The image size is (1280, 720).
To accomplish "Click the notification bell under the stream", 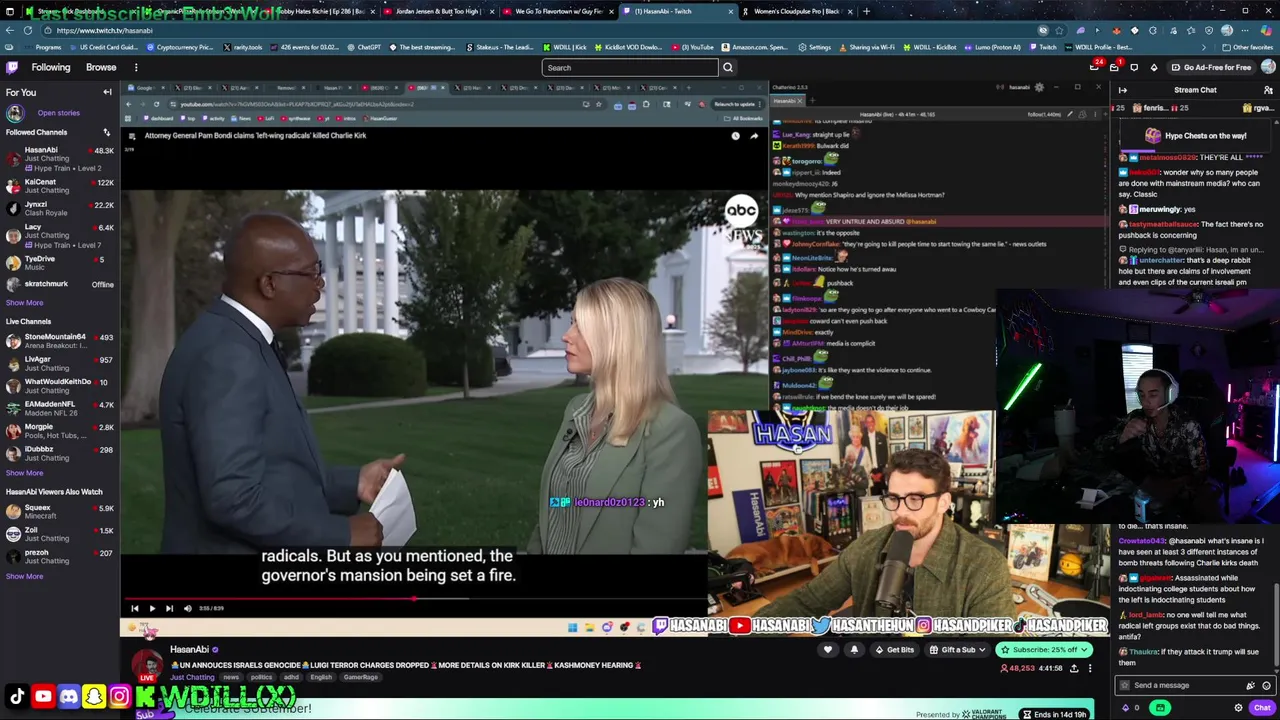I will click(x=854, y=650).
